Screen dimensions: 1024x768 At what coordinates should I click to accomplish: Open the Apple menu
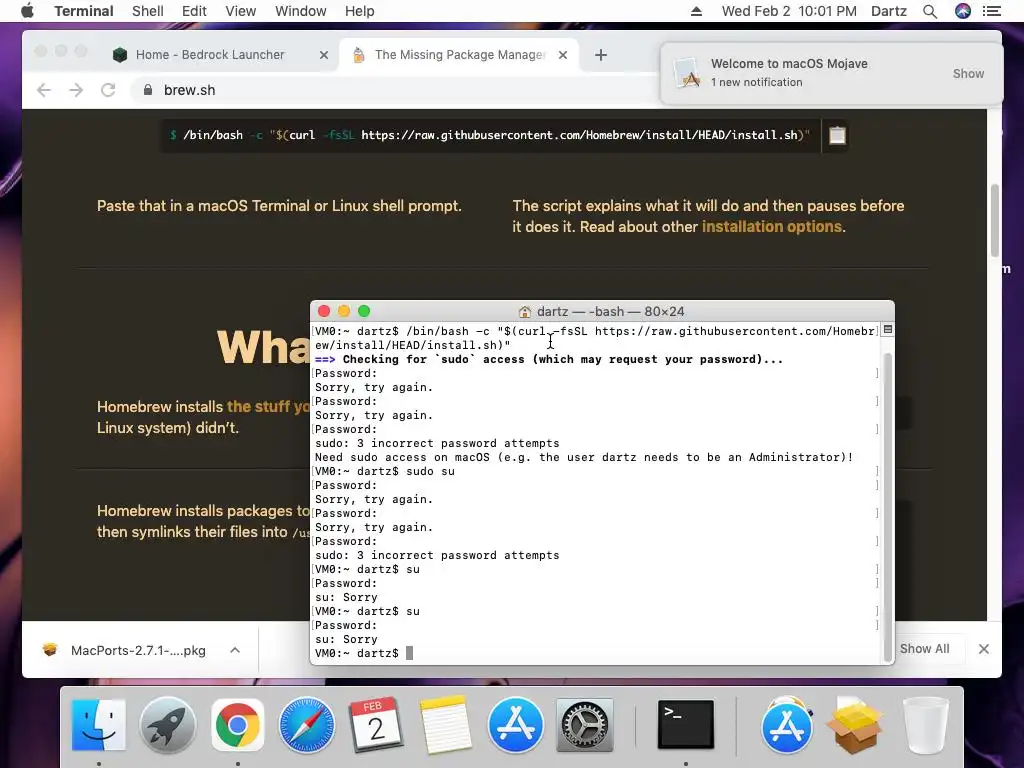click(x=27, y=11)
